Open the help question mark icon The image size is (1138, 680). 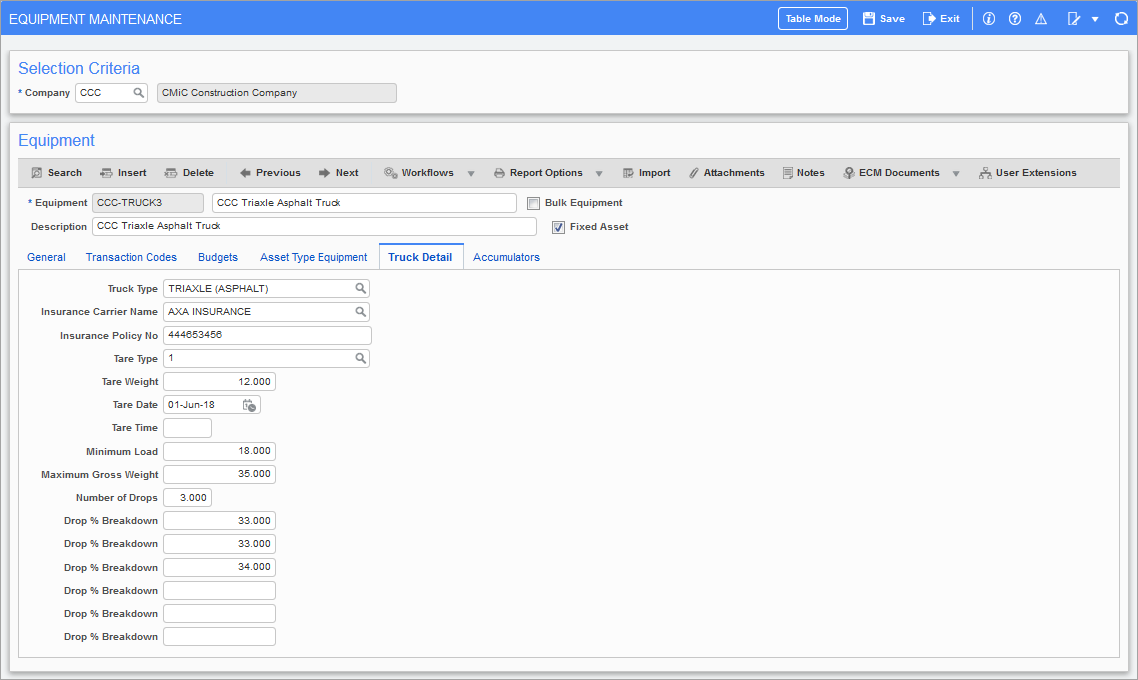[x=1015, y=19]
